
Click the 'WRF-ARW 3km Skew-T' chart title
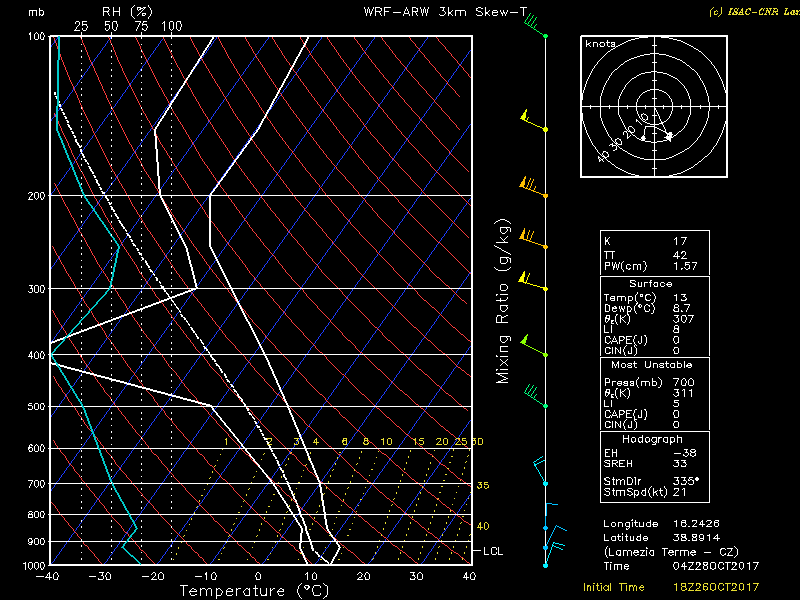445,12
